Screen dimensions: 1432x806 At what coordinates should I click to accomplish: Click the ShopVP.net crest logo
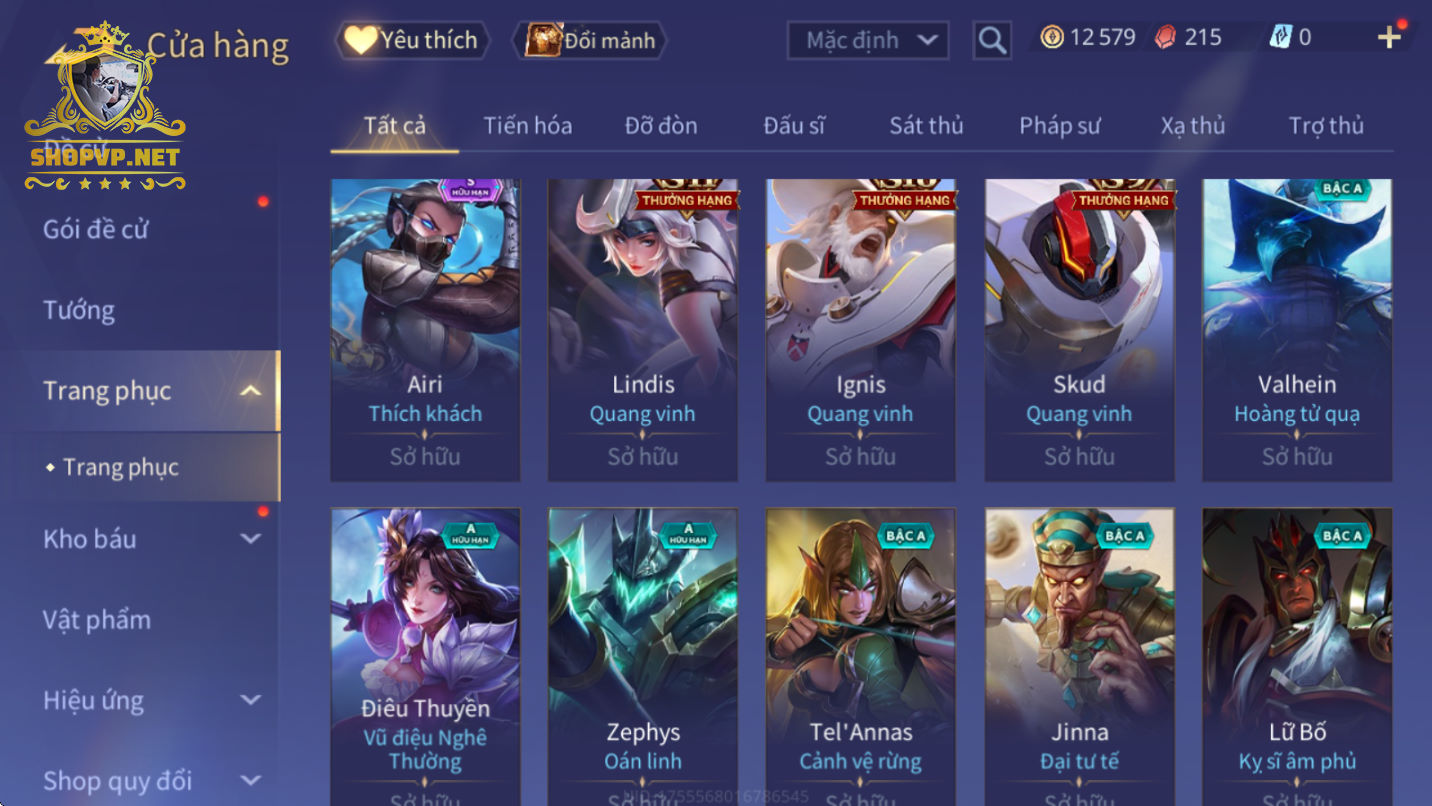[105, 107]
